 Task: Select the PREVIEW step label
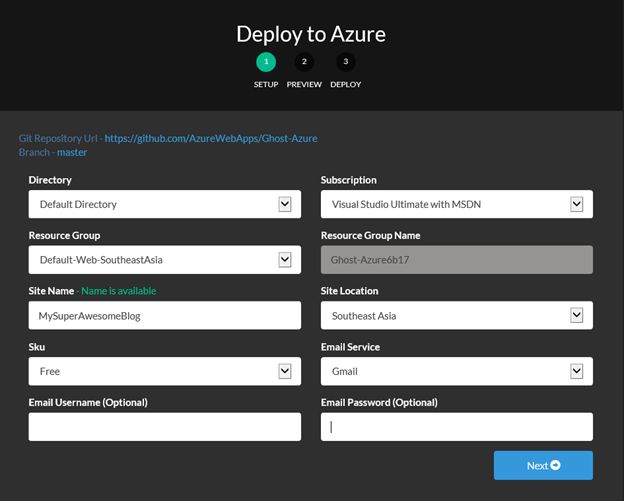pos(304,85)
